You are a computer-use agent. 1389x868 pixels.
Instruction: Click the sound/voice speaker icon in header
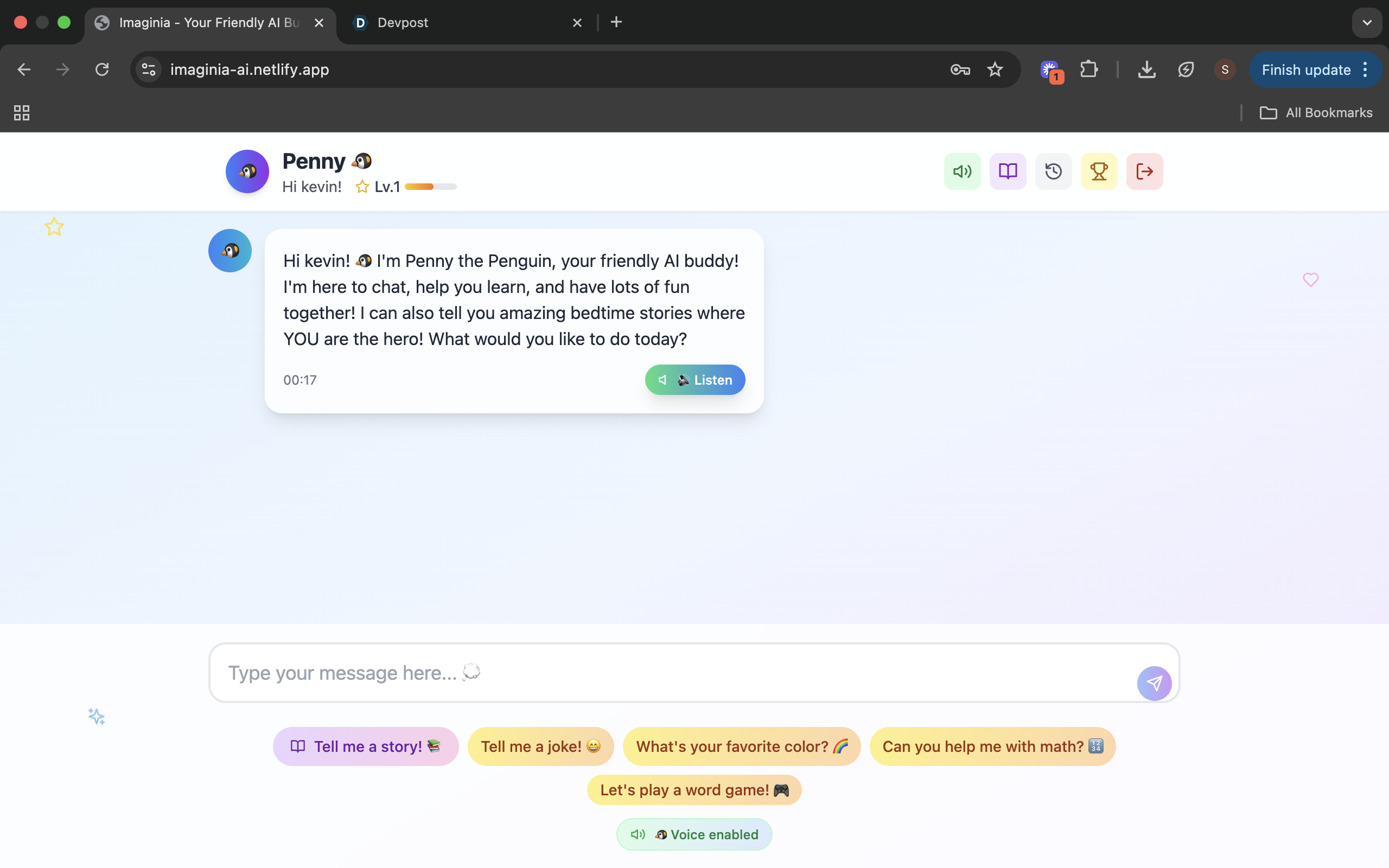962,171
